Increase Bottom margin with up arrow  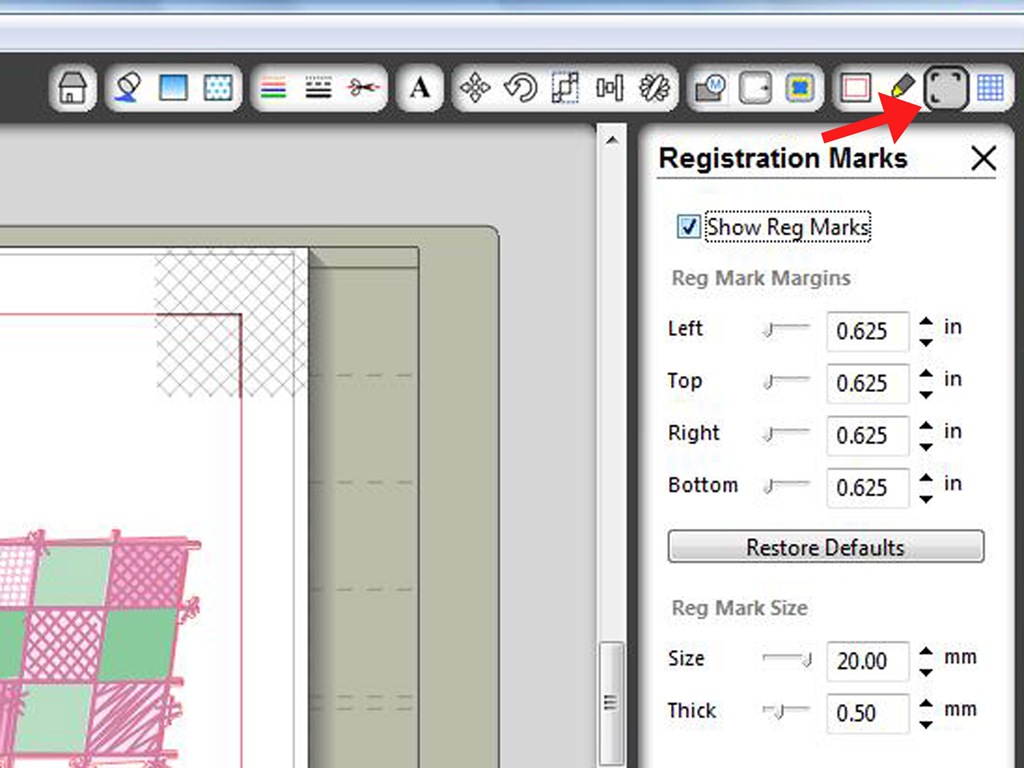[926, 478]
